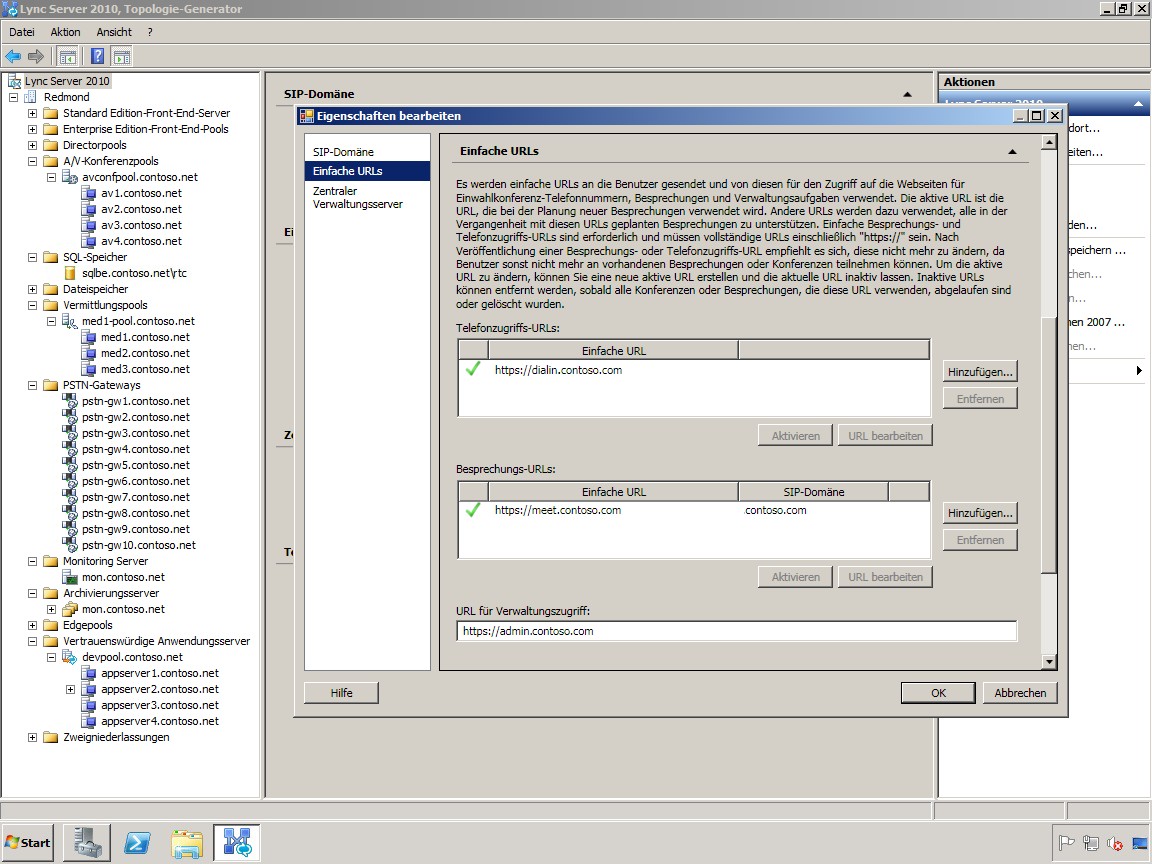This screenshot has width=1152, height=864.
Task: Expand the Zweigniederlassungen node
Action: pos(32,738)
